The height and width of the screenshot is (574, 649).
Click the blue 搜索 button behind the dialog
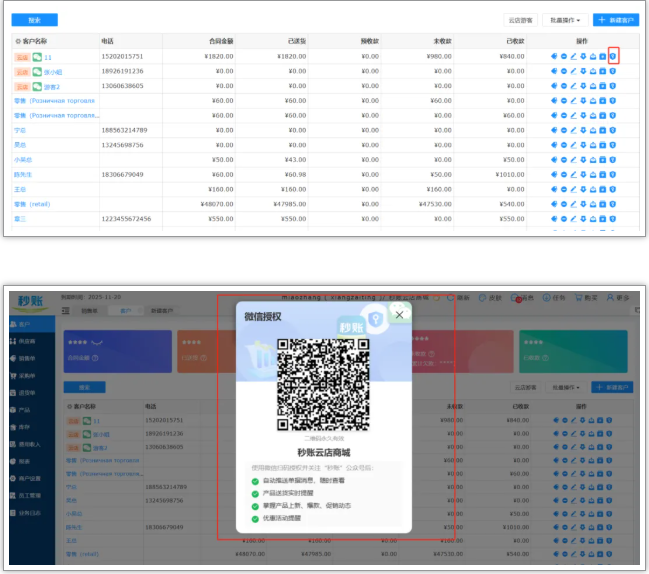[x=84, y=387]
